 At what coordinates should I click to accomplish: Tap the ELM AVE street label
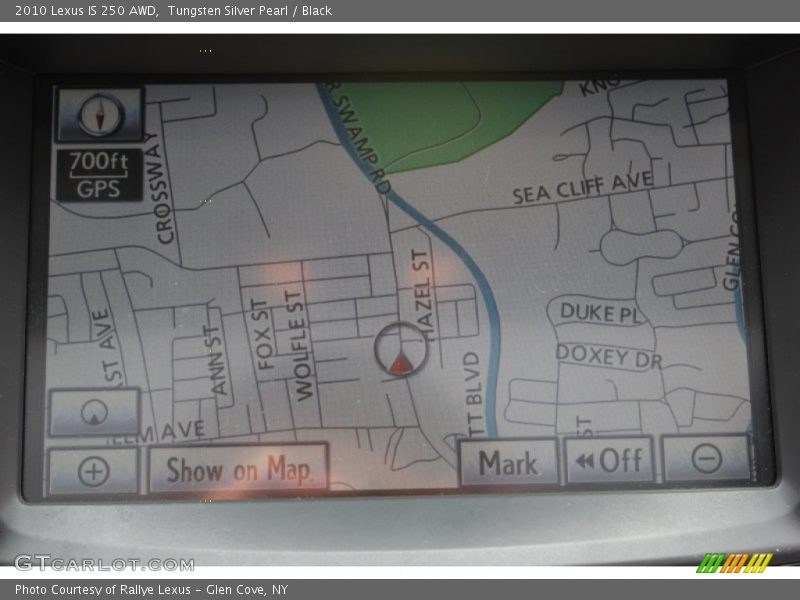(x=159, y=432)
